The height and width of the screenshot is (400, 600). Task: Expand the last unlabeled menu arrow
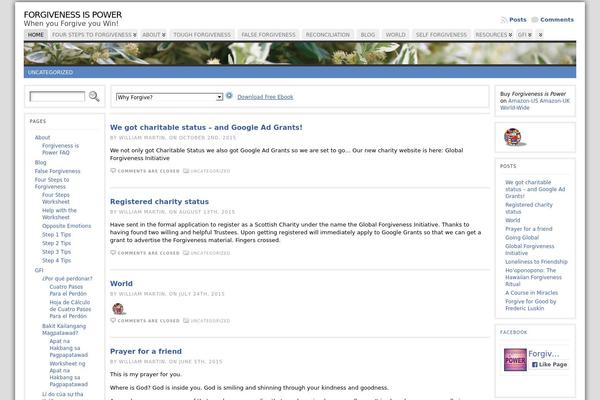(540, 35)
